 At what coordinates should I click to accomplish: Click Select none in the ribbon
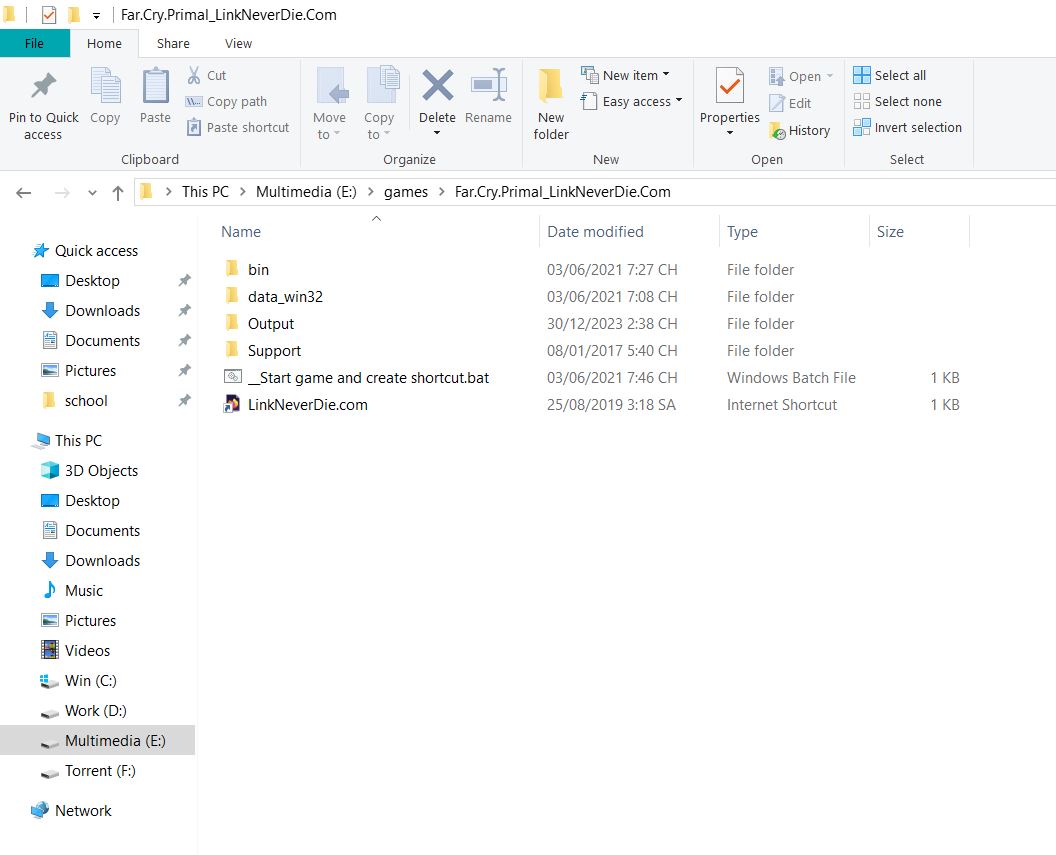pyautogui.click(x=897, y=101)
